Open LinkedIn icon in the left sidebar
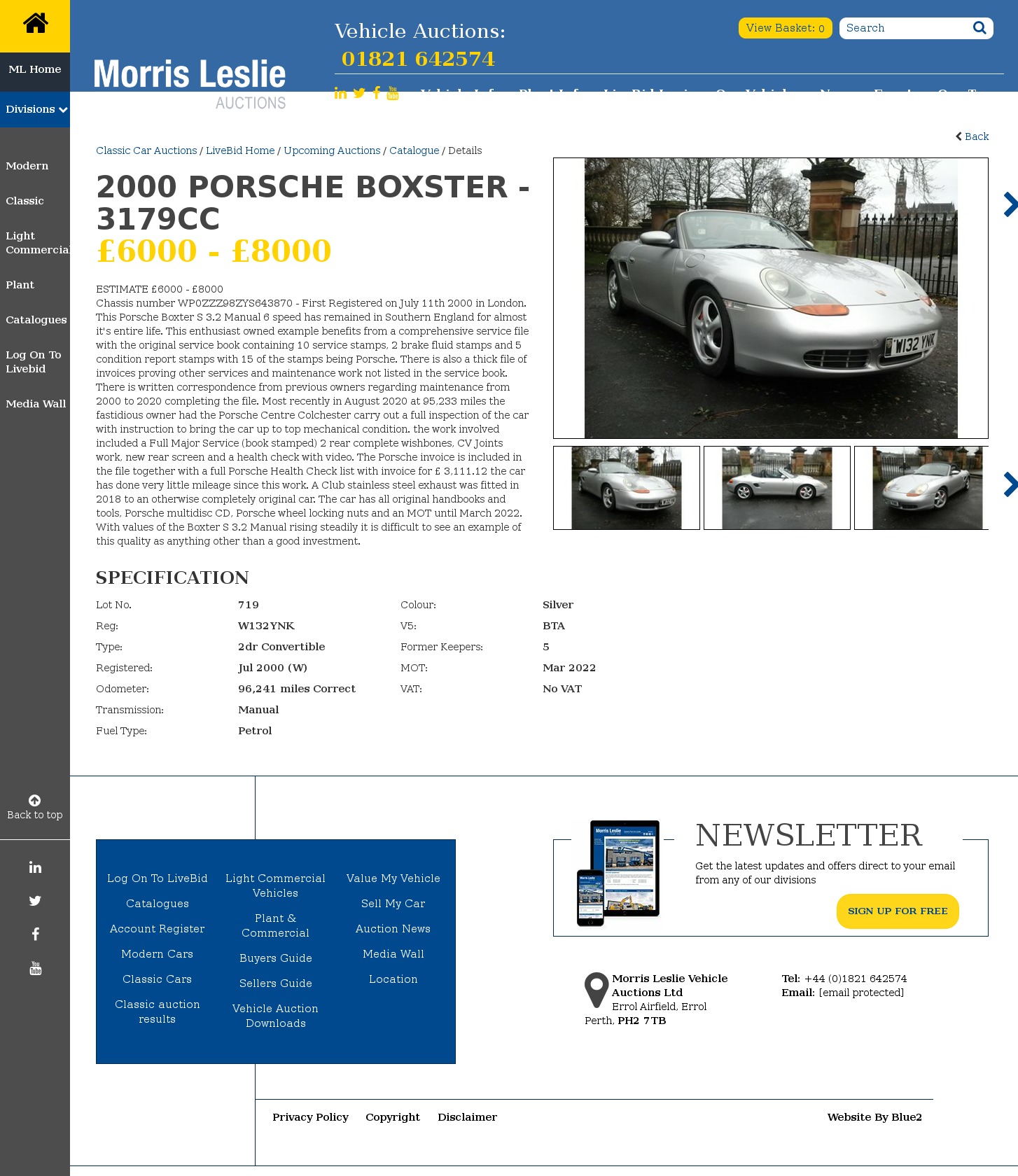The height and width of the screenshot is (1176, 1018). coord(35,867)
